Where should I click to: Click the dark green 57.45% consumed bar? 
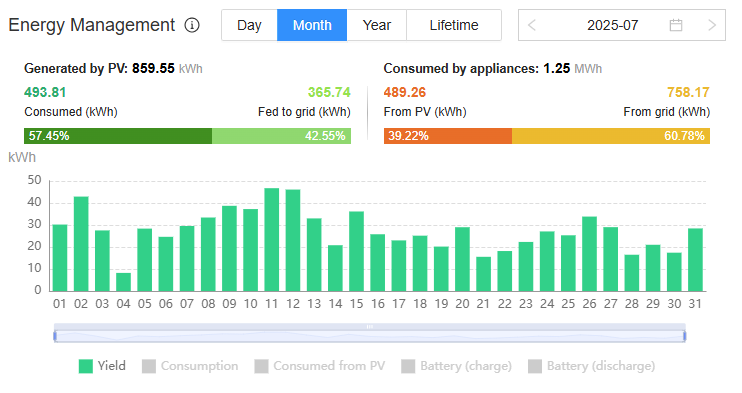click(118, 136)
